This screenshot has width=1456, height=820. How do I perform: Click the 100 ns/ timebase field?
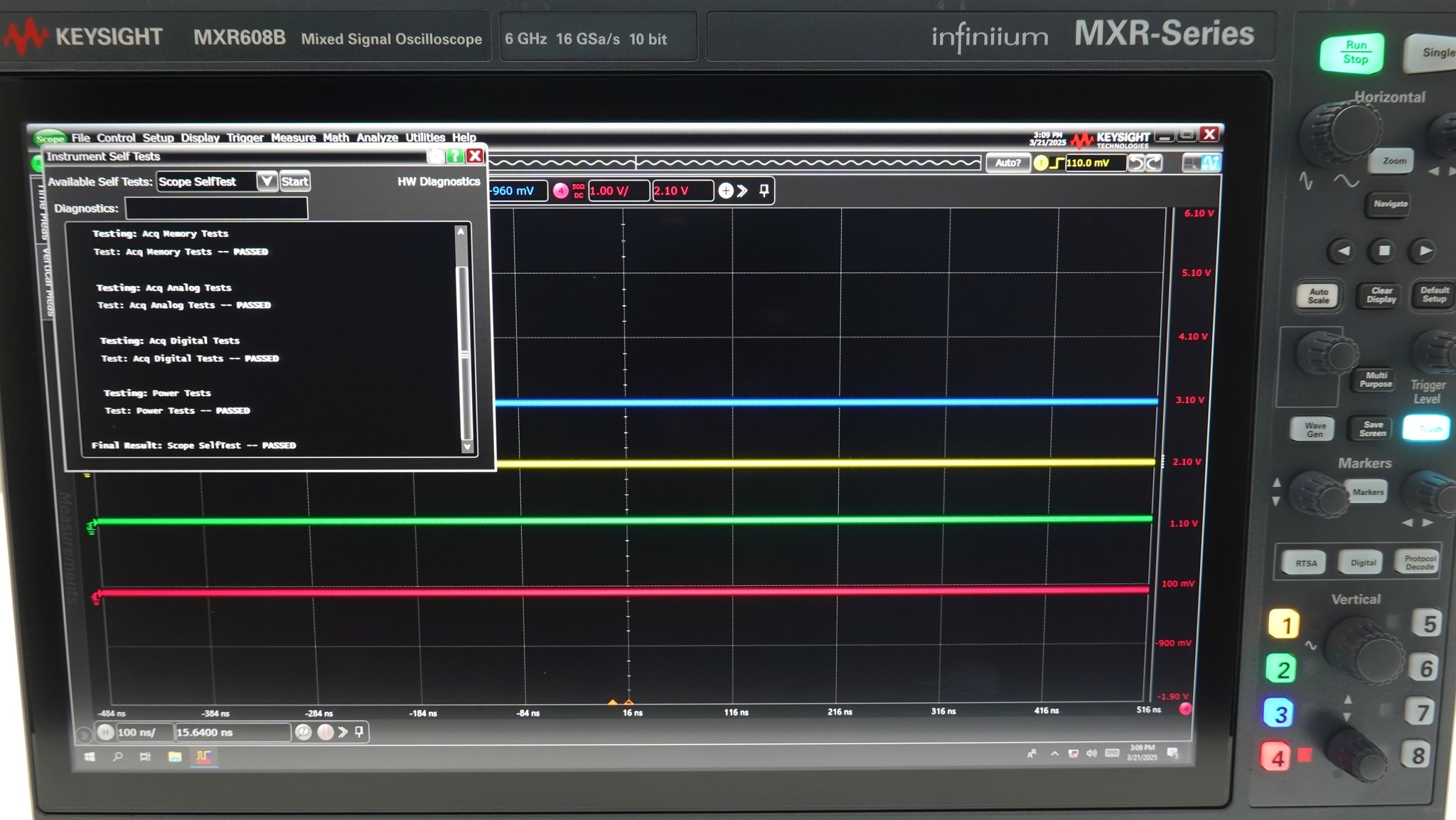pos(144,732)
